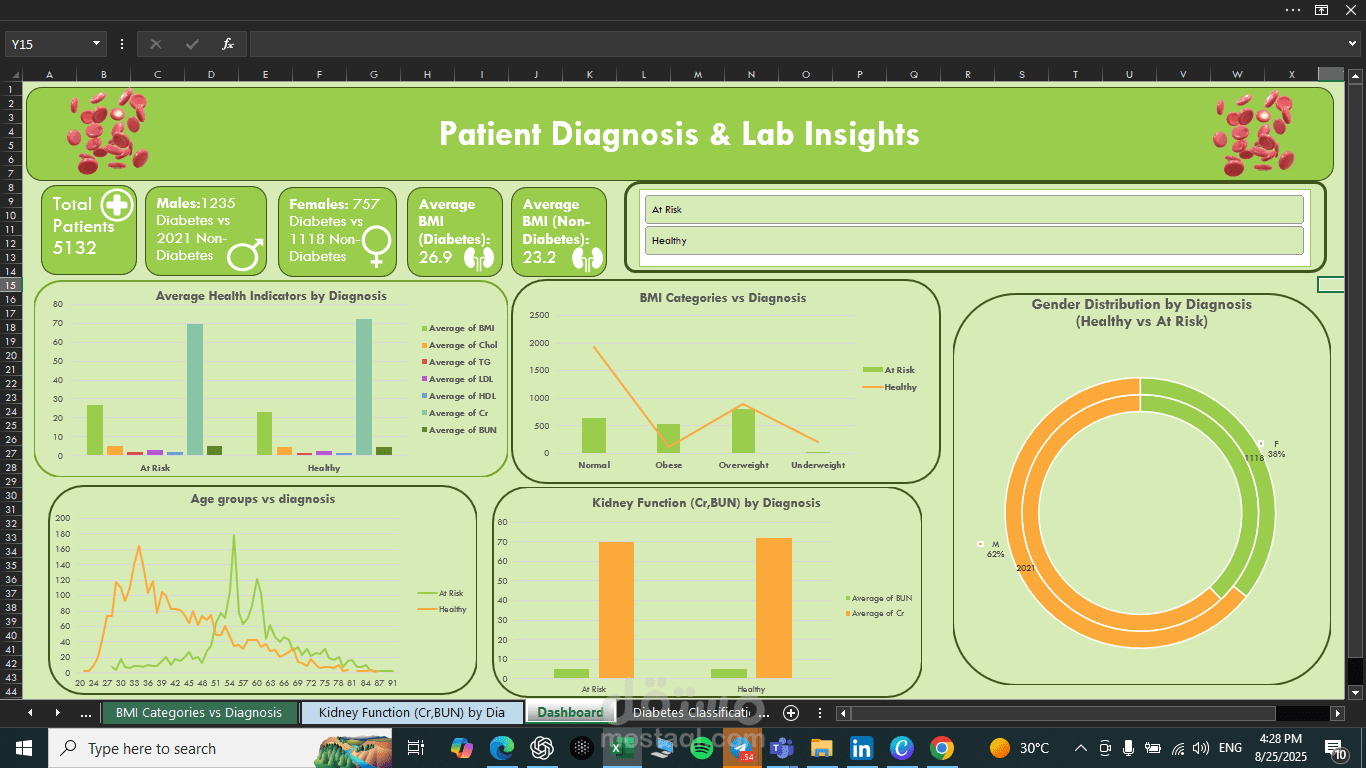Click the blood cells image in the dashboard header
The image size is (1366, 768).
[108, 131]
